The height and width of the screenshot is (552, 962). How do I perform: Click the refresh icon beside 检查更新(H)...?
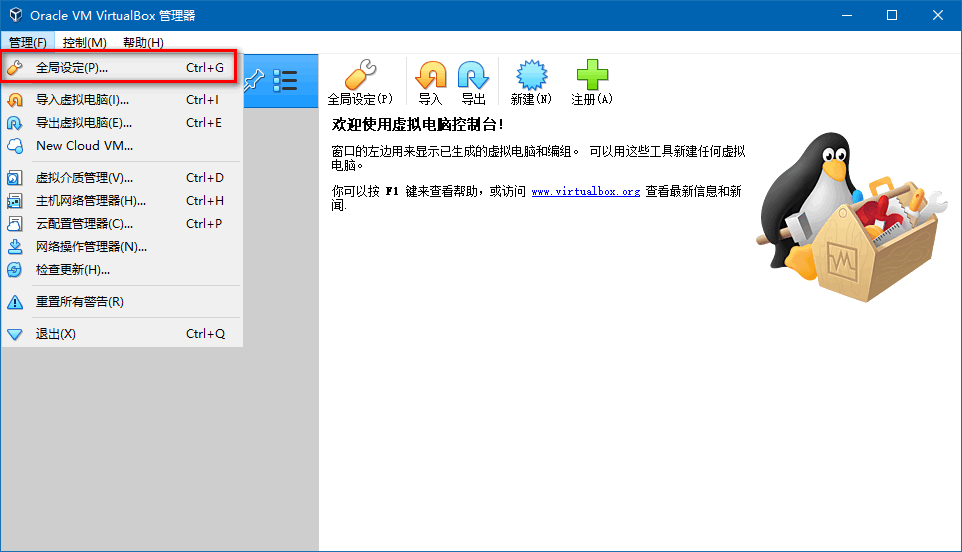[x=15, y=270]
